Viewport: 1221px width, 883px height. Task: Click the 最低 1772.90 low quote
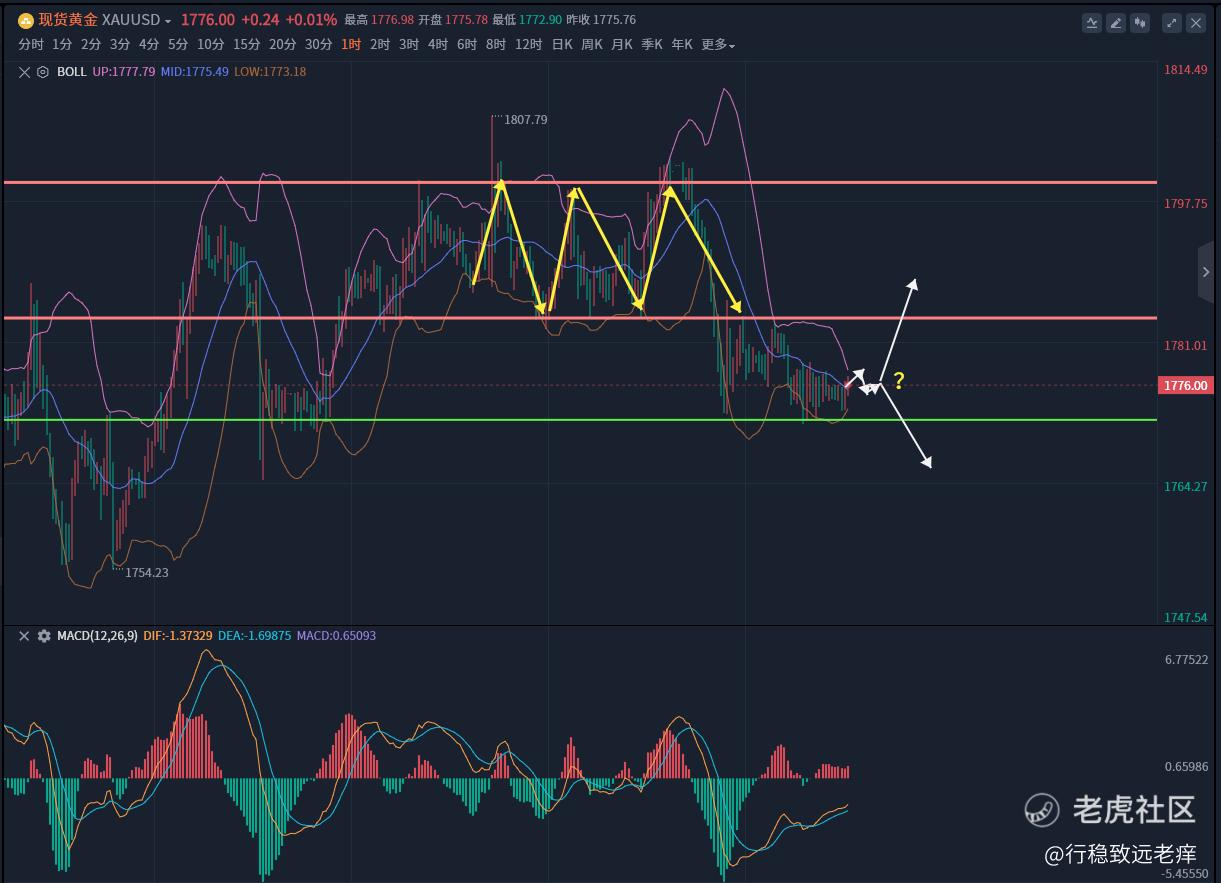click(x=528, y=20)
